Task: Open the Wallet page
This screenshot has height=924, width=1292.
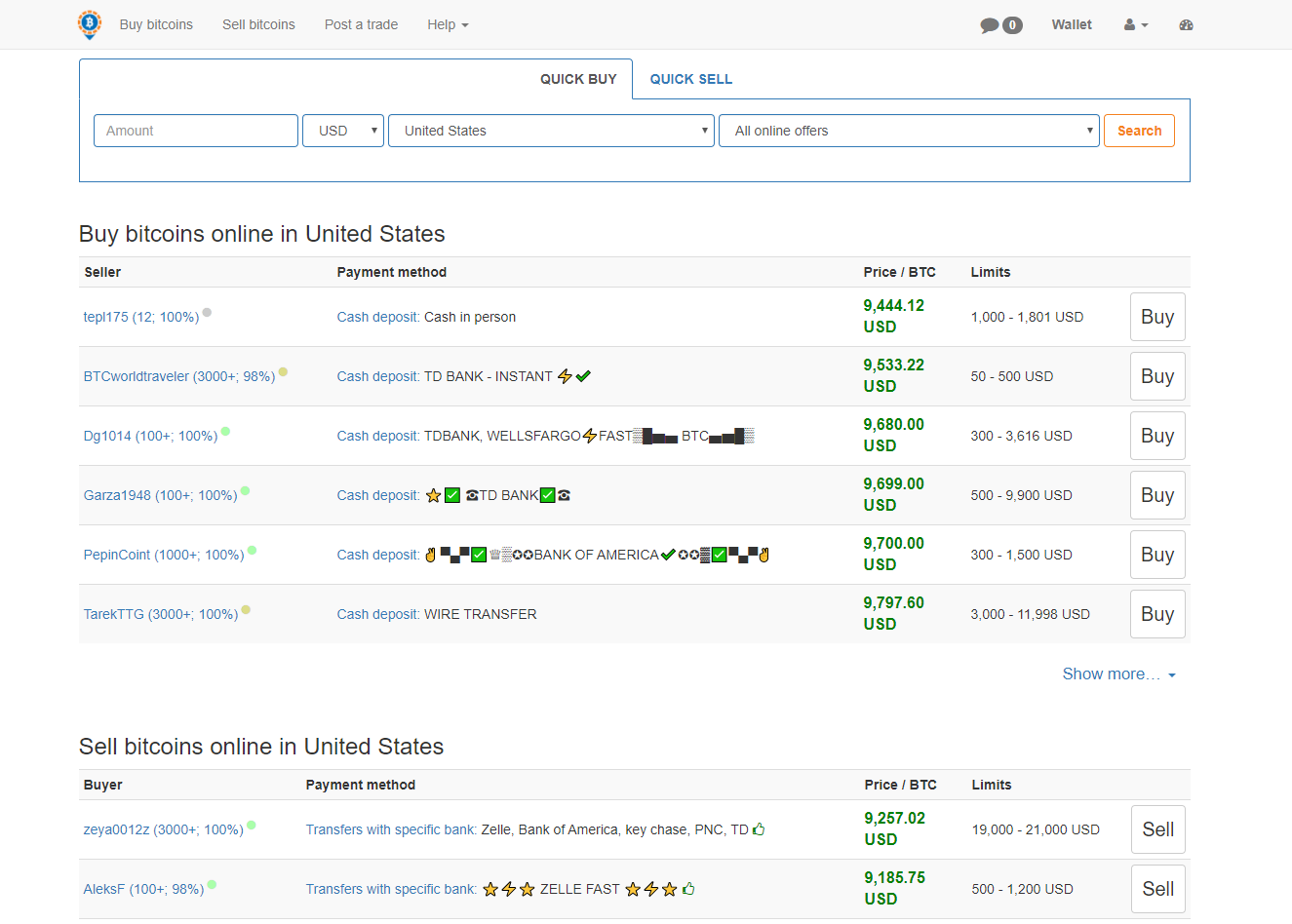Action: [1072, 24]
